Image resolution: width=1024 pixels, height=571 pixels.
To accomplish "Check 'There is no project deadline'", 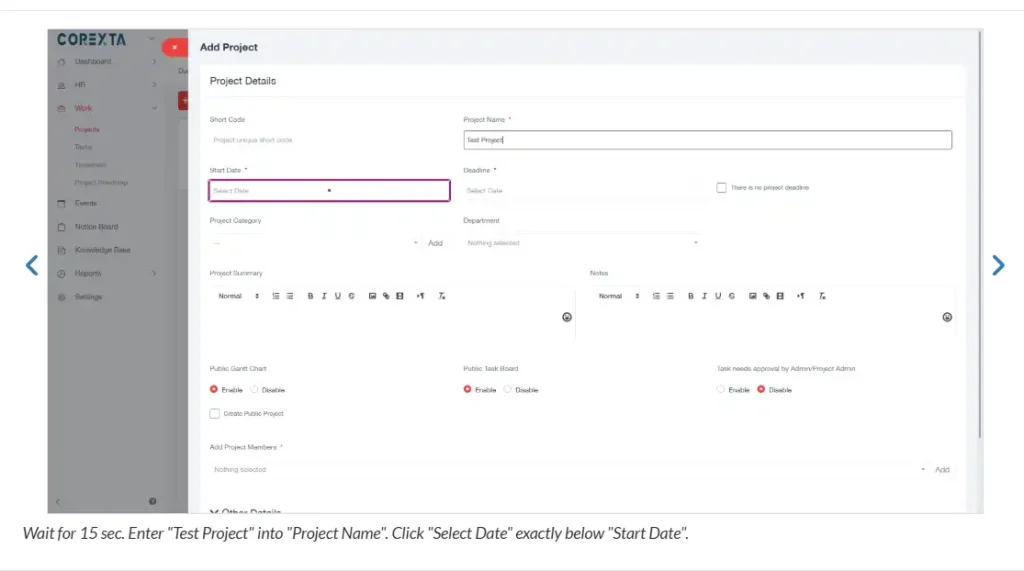I will (x=721, y=188).
